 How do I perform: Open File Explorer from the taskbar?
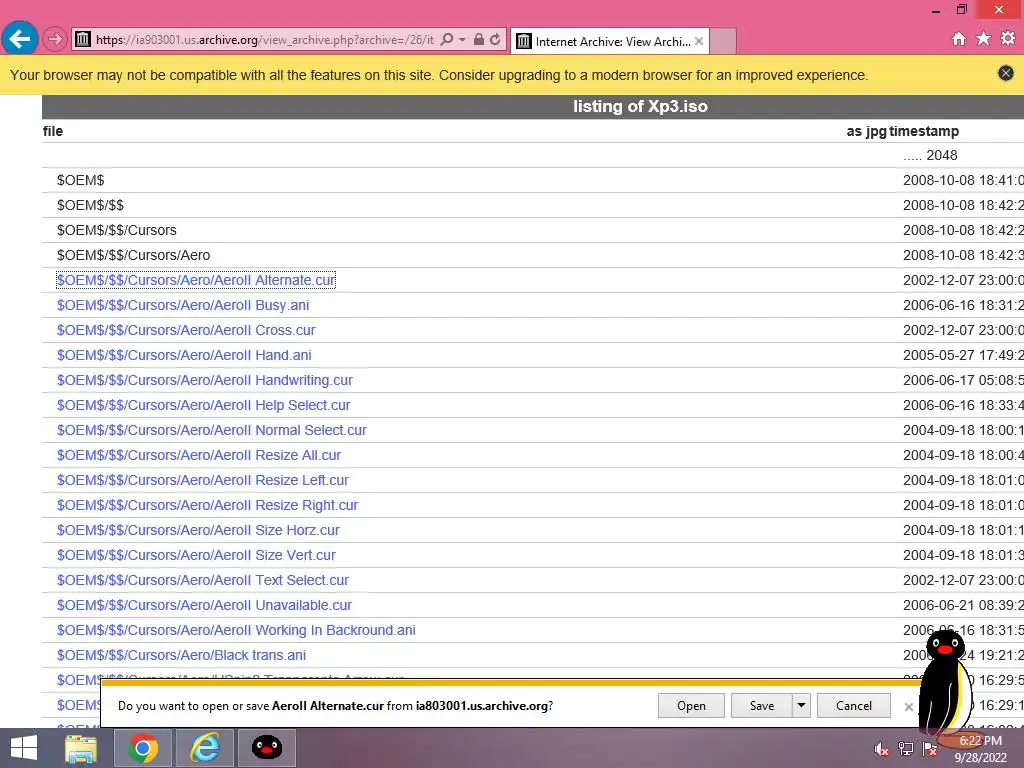(x=81, y=748)
